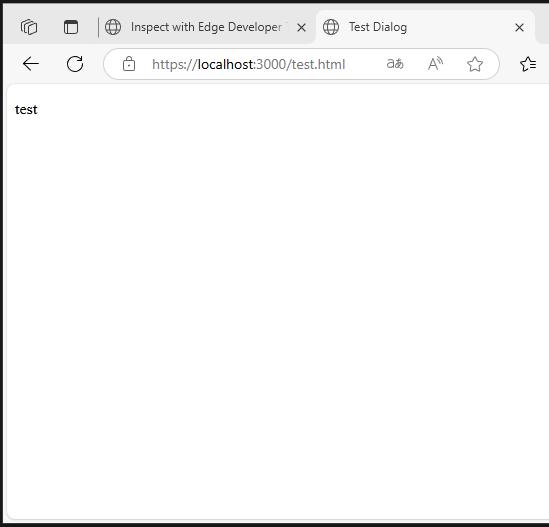Refresh the page with reload icon
This screenshot has width=549, height=527.
75,64
